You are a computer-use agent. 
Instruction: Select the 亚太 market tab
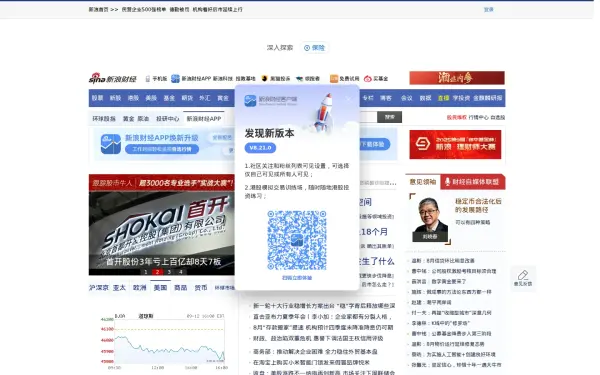pos(119,288)
